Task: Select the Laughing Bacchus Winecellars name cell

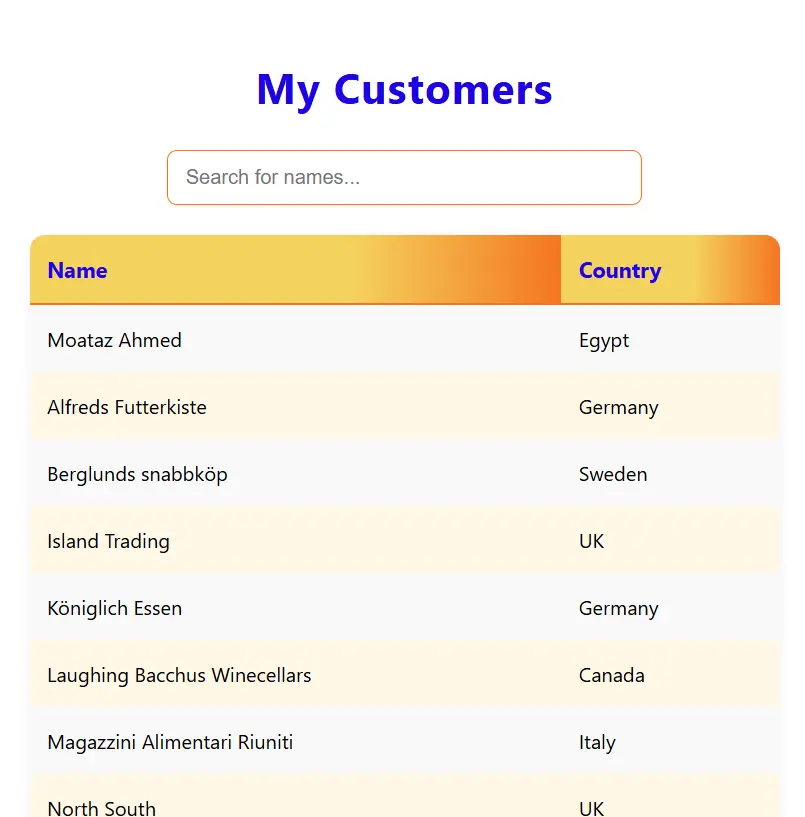Action: (x=179, y=675)
